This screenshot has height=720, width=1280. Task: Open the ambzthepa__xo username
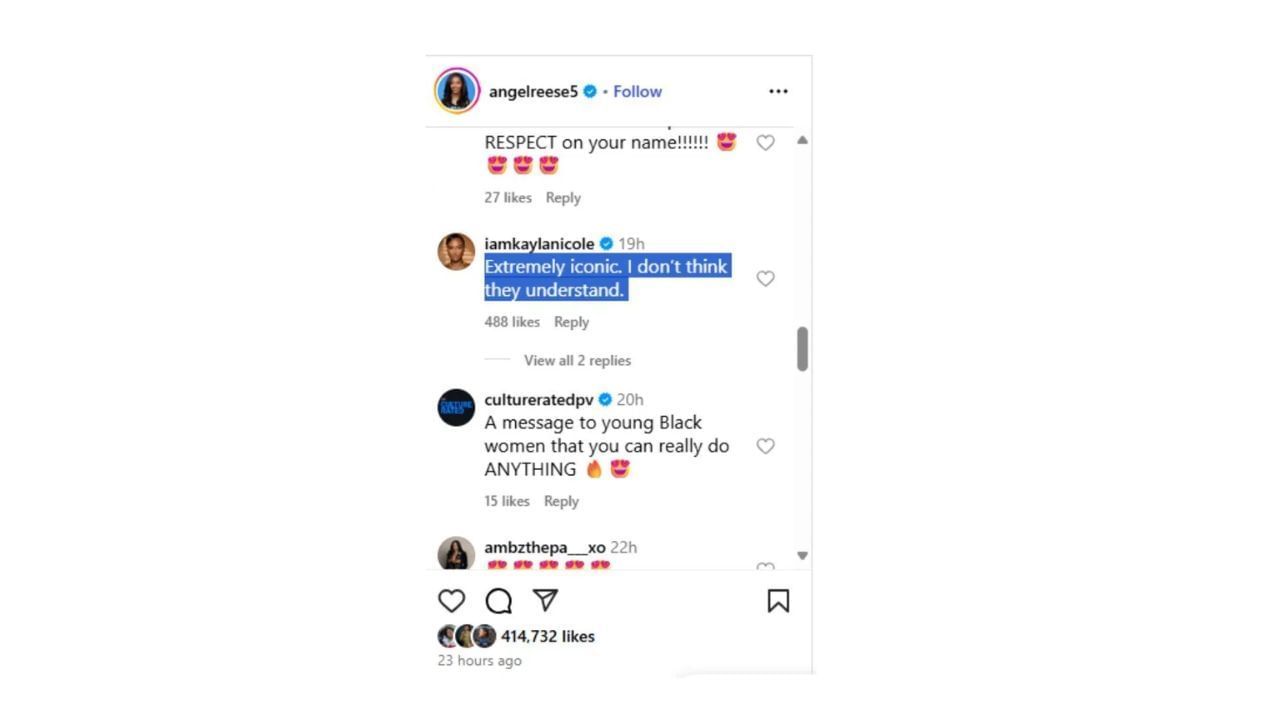tap(545, 547)
